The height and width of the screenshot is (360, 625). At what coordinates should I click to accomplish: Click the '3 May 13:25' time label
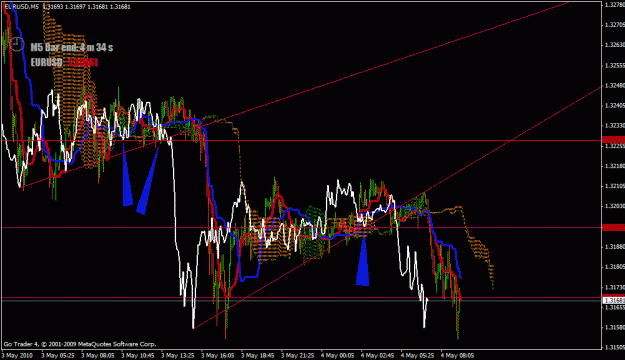pos(177,355)
